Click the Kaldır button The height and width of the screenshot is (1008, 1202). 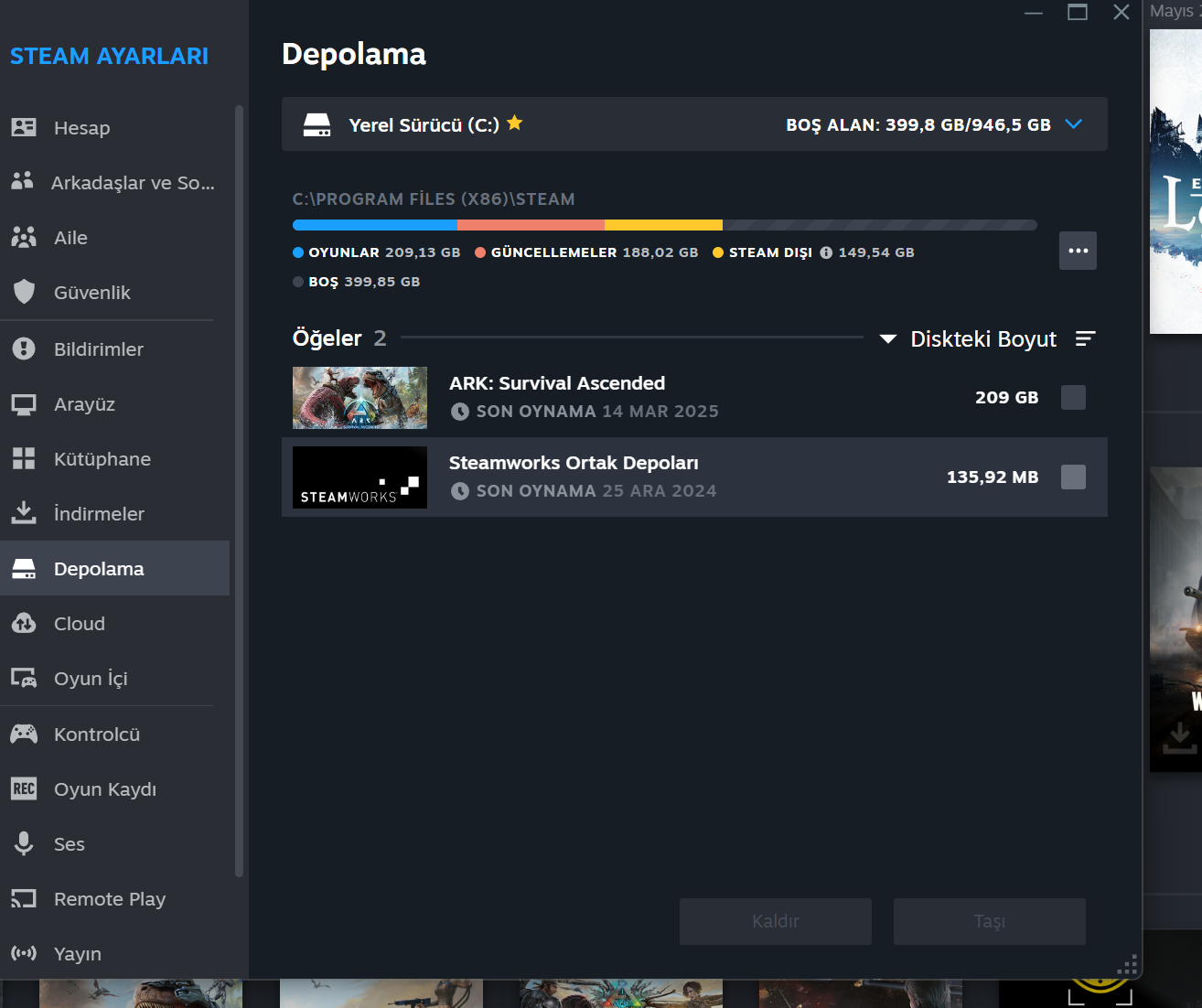(x=776, y=921)
